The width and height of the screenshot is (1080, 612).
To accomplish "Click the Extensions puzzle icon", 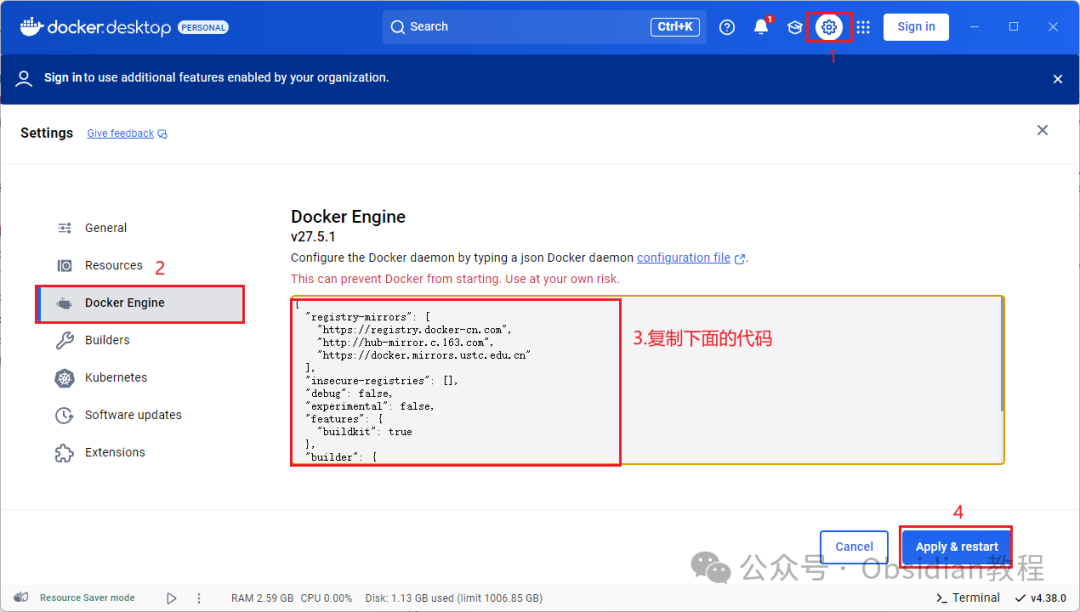I will coord(65,452).
